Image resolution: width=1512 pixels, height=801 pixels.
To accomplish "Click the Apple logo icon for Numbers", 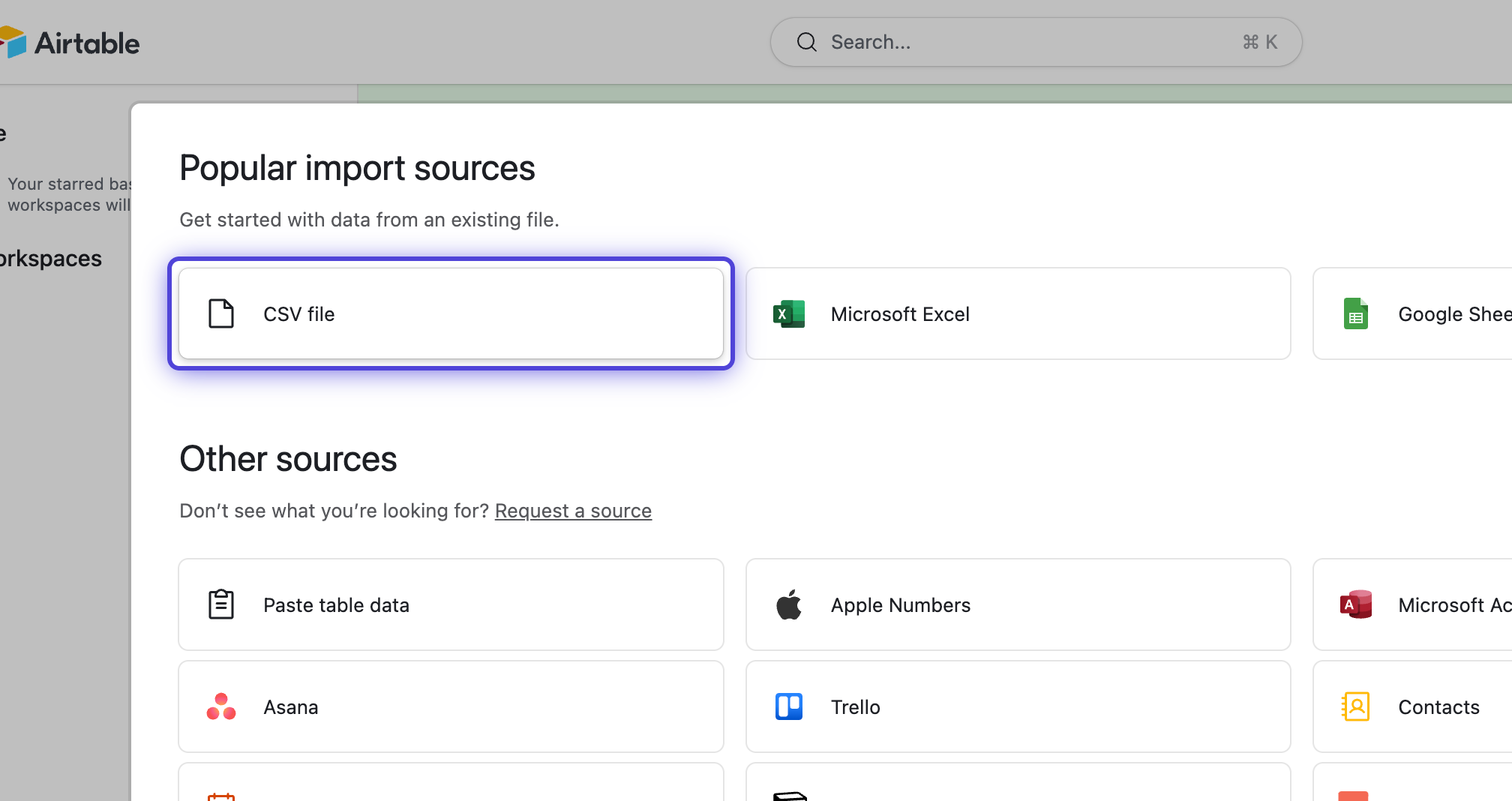I will click(788, 604).
